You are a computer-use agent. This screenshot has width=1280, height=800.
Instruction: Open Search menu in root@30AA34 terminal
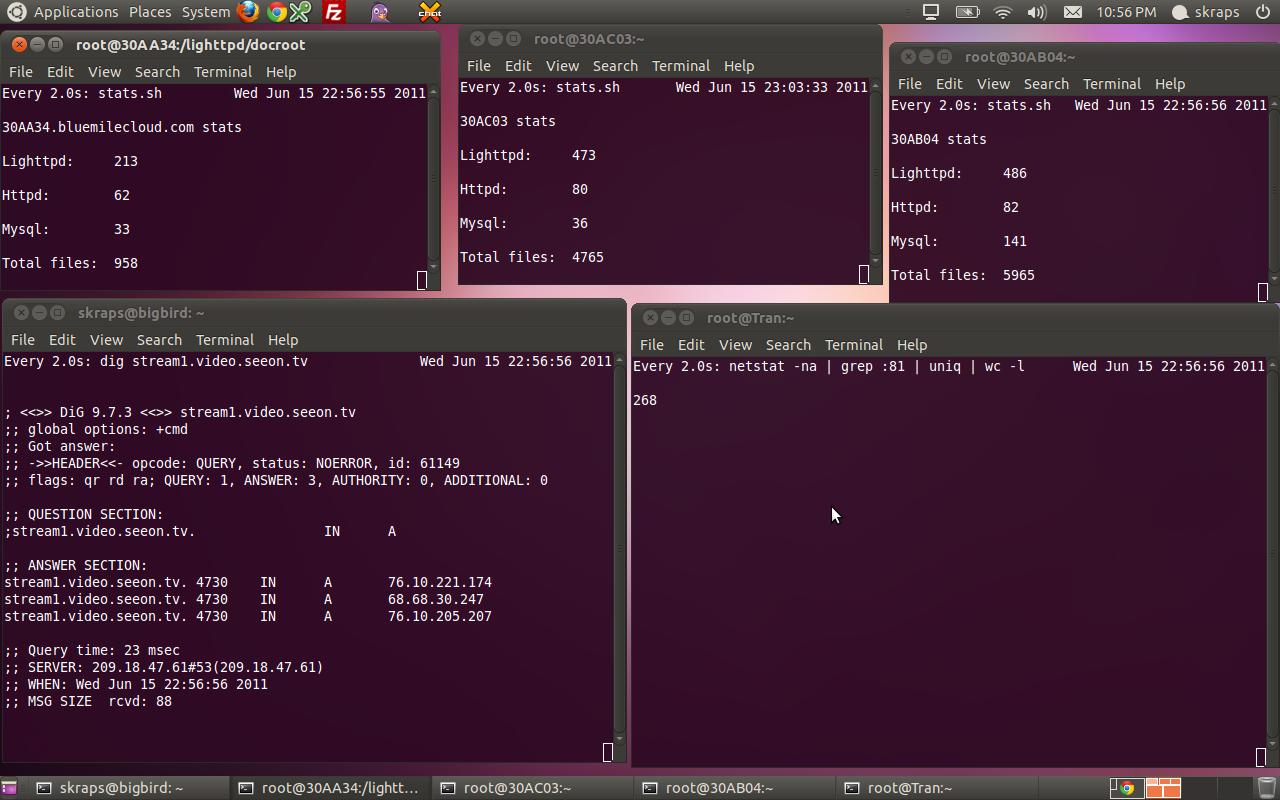point(157,72)
